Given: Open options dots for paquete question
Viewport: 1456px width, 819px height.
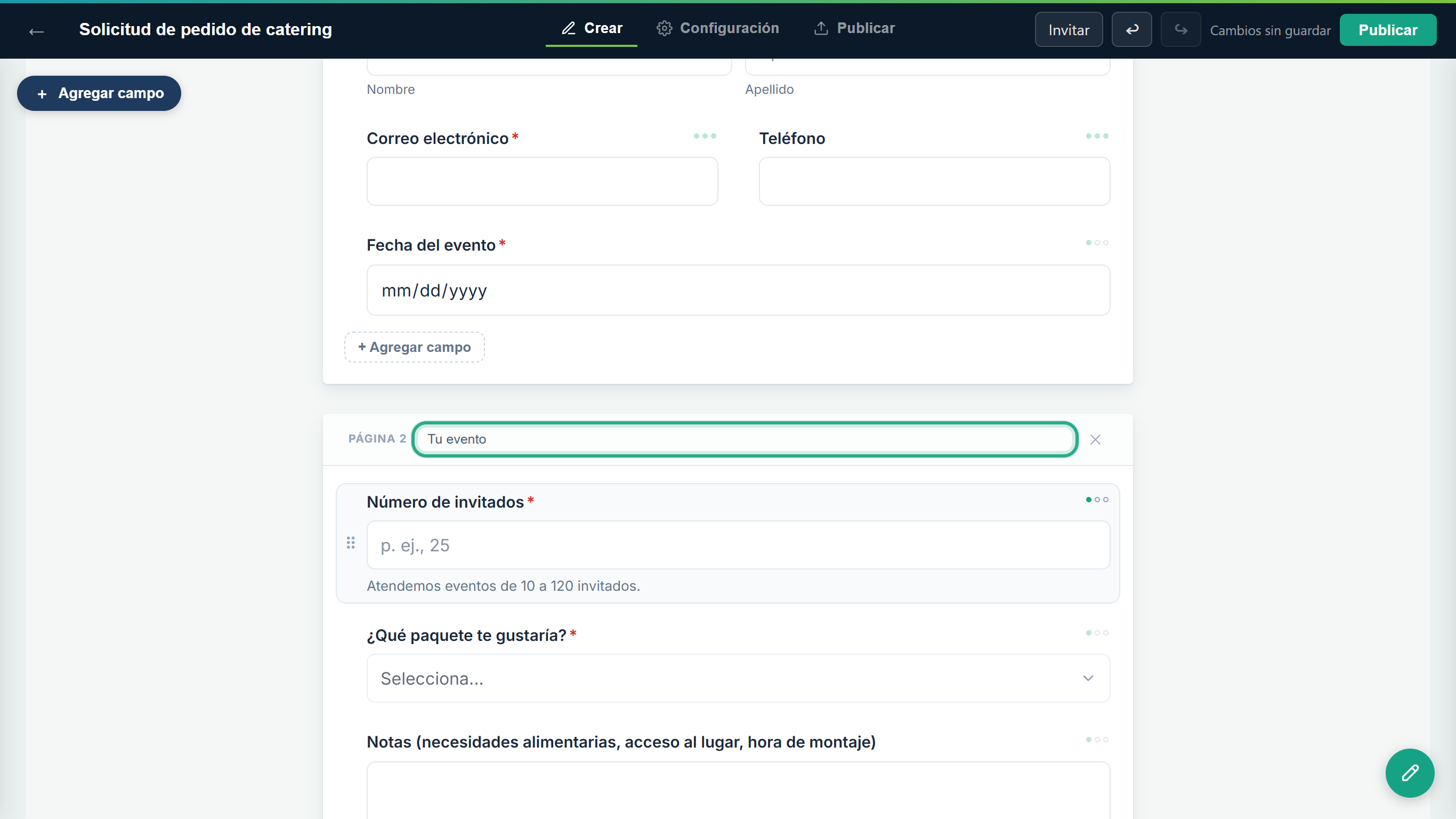Looking at the screenshot, I should 1097,633.
